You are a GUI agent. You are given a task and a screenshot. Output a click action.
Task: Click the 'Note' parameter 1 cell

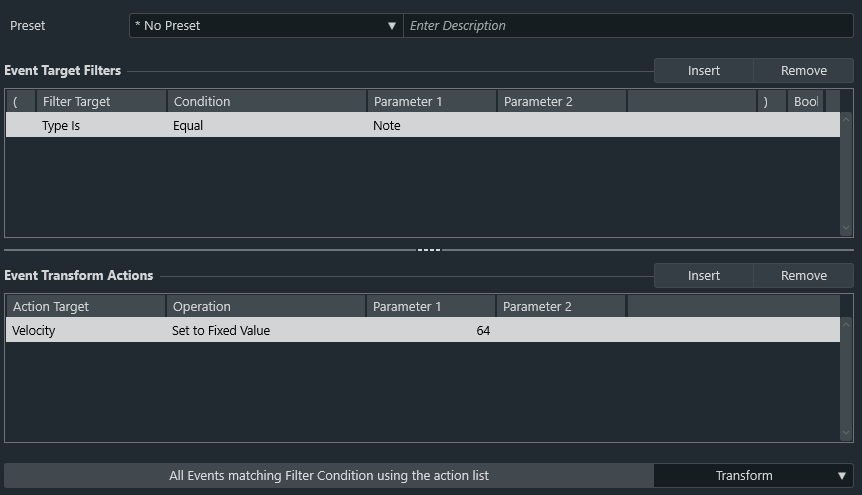[430, 126]
